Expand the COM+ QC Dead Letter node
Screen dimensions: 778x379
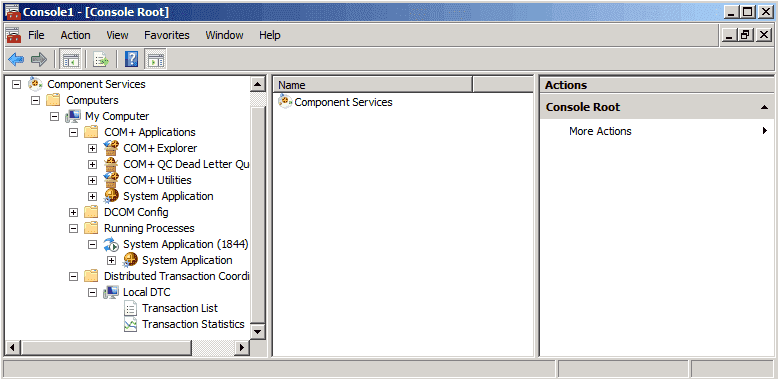[x=92, y=164]
